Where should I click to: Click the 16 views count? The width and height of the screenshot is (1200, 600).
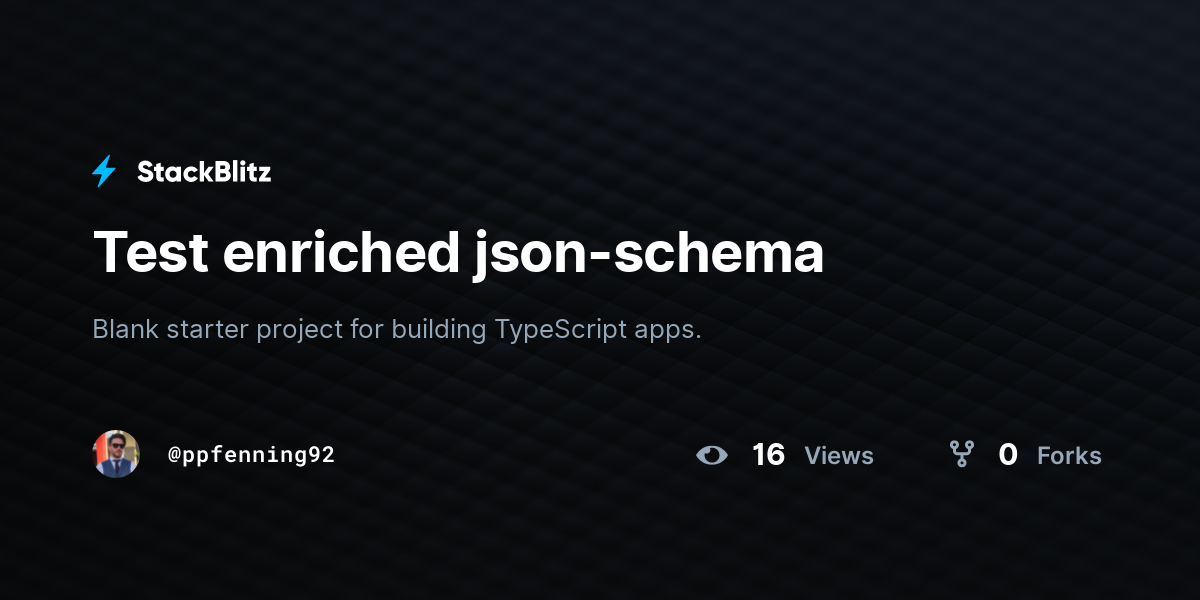click(768, 455)
